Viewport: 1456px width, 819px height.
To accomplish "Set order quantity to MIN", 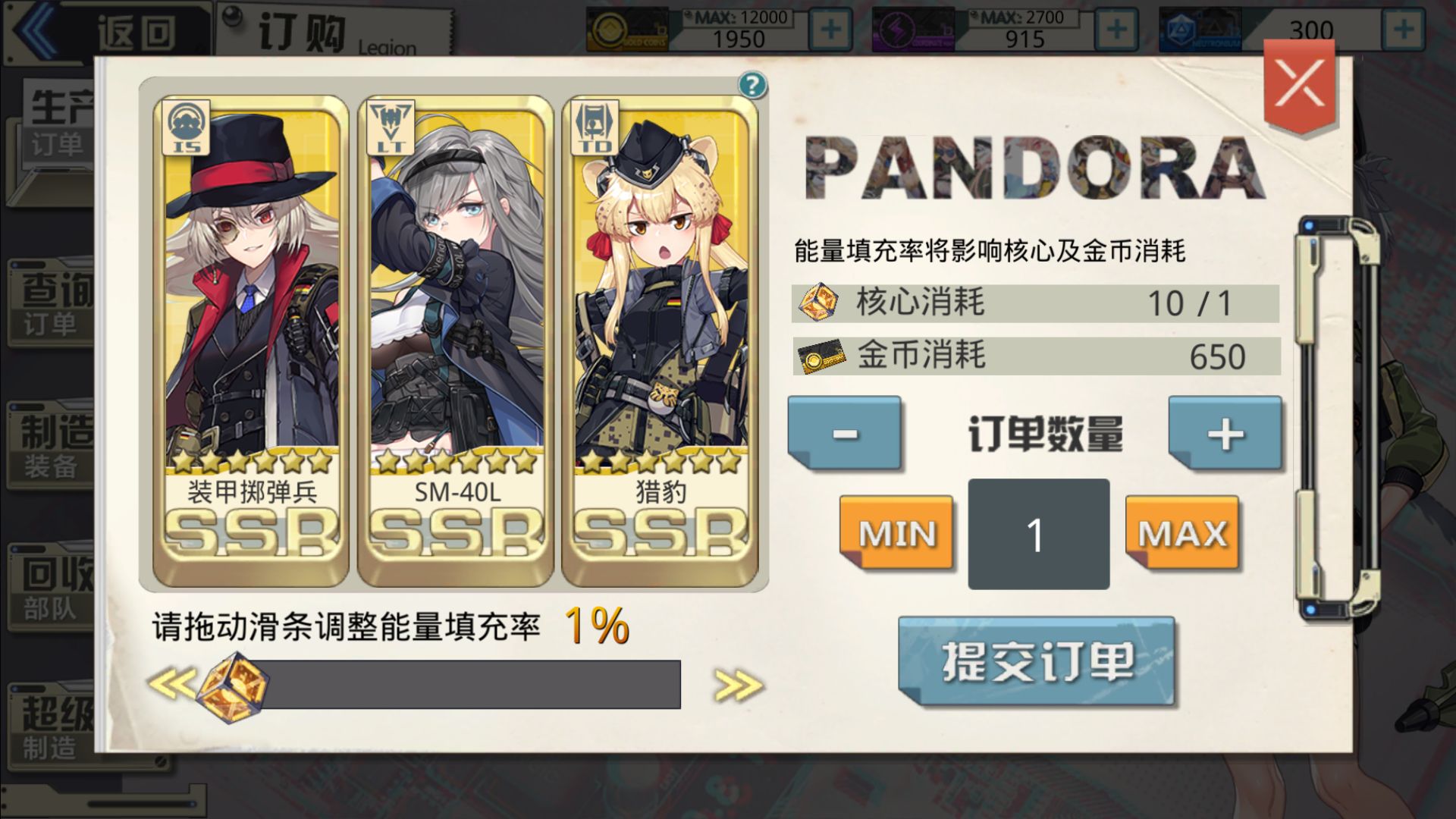I will [x=896, y=534].
